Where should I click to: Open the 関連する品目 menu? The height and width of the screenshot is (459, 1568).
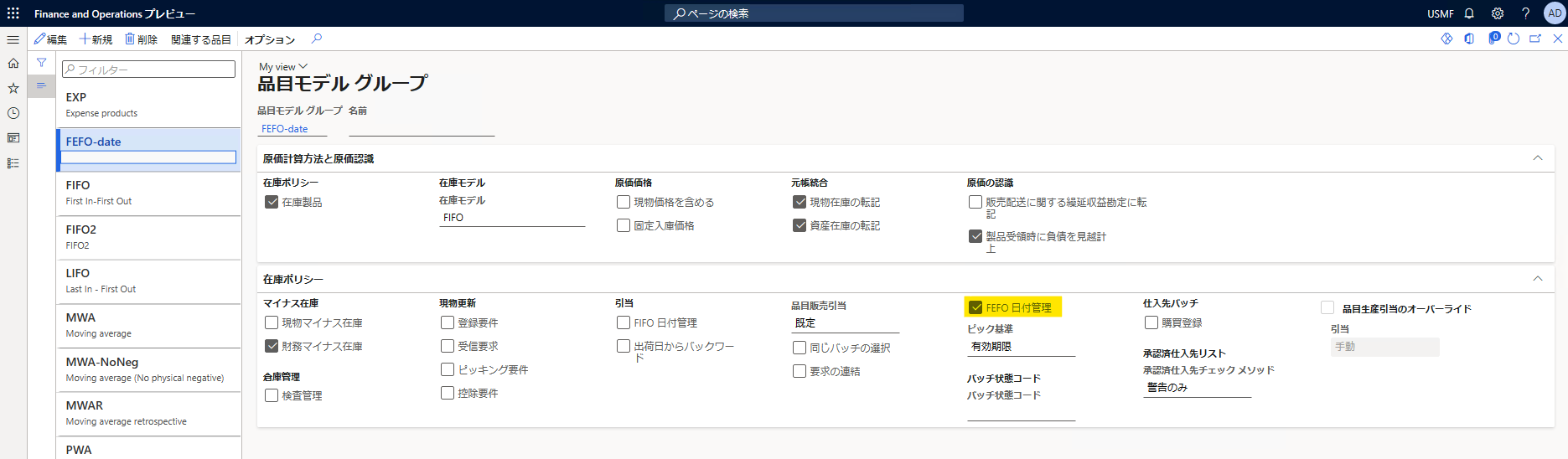click(201, 39)
